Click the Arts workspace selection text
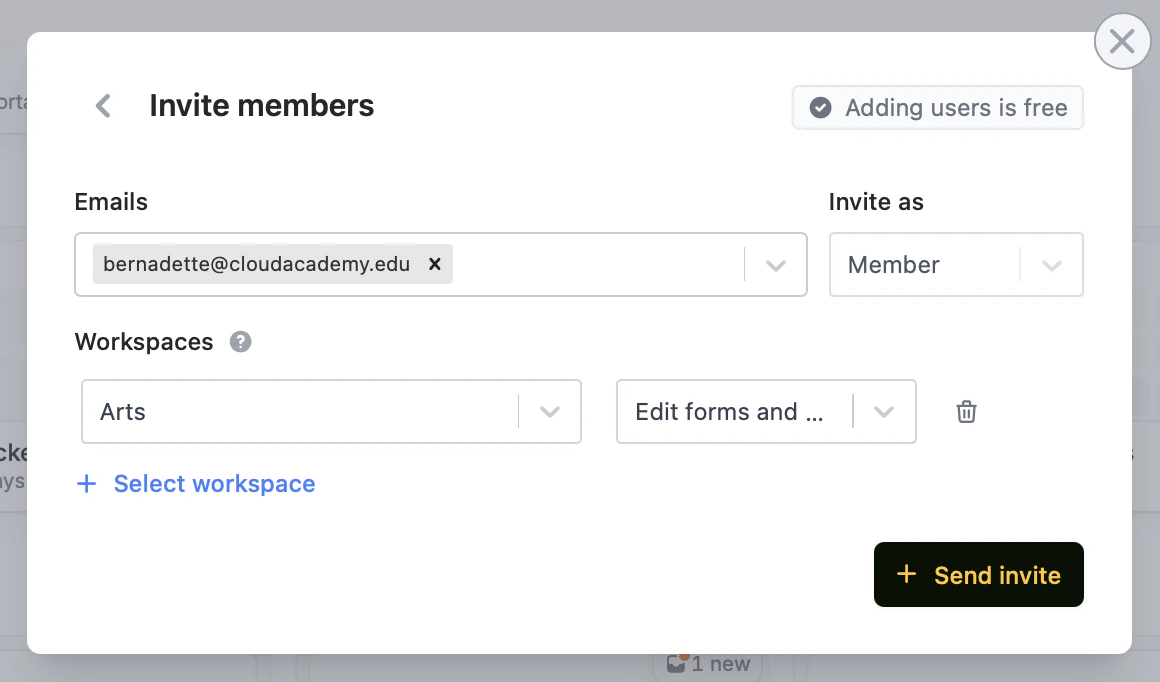 click(x=123, y=411)
